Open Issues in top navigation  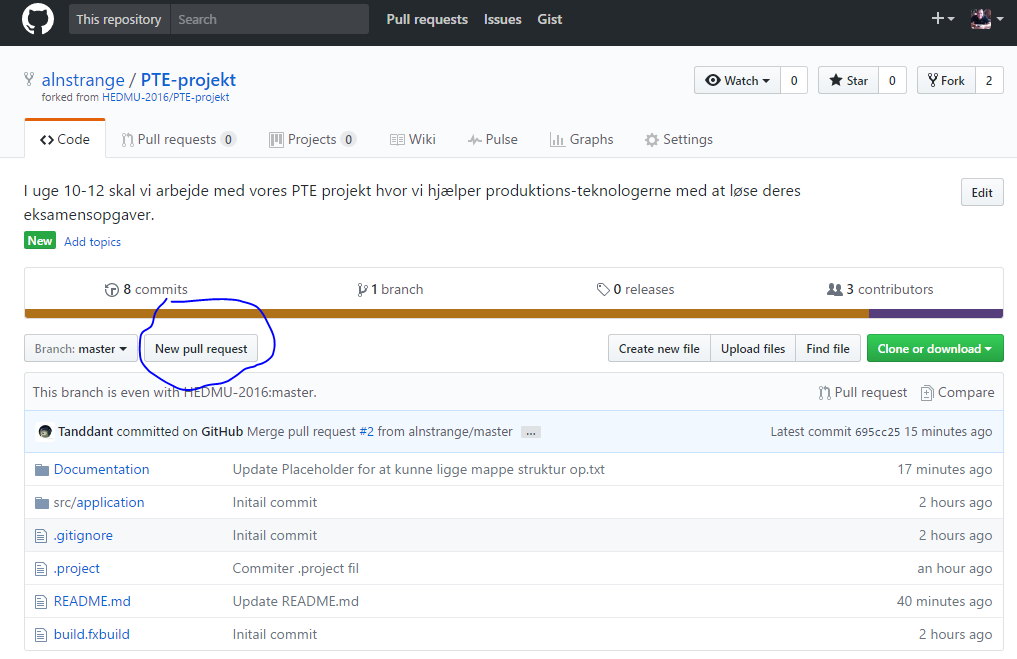[502, 19]
